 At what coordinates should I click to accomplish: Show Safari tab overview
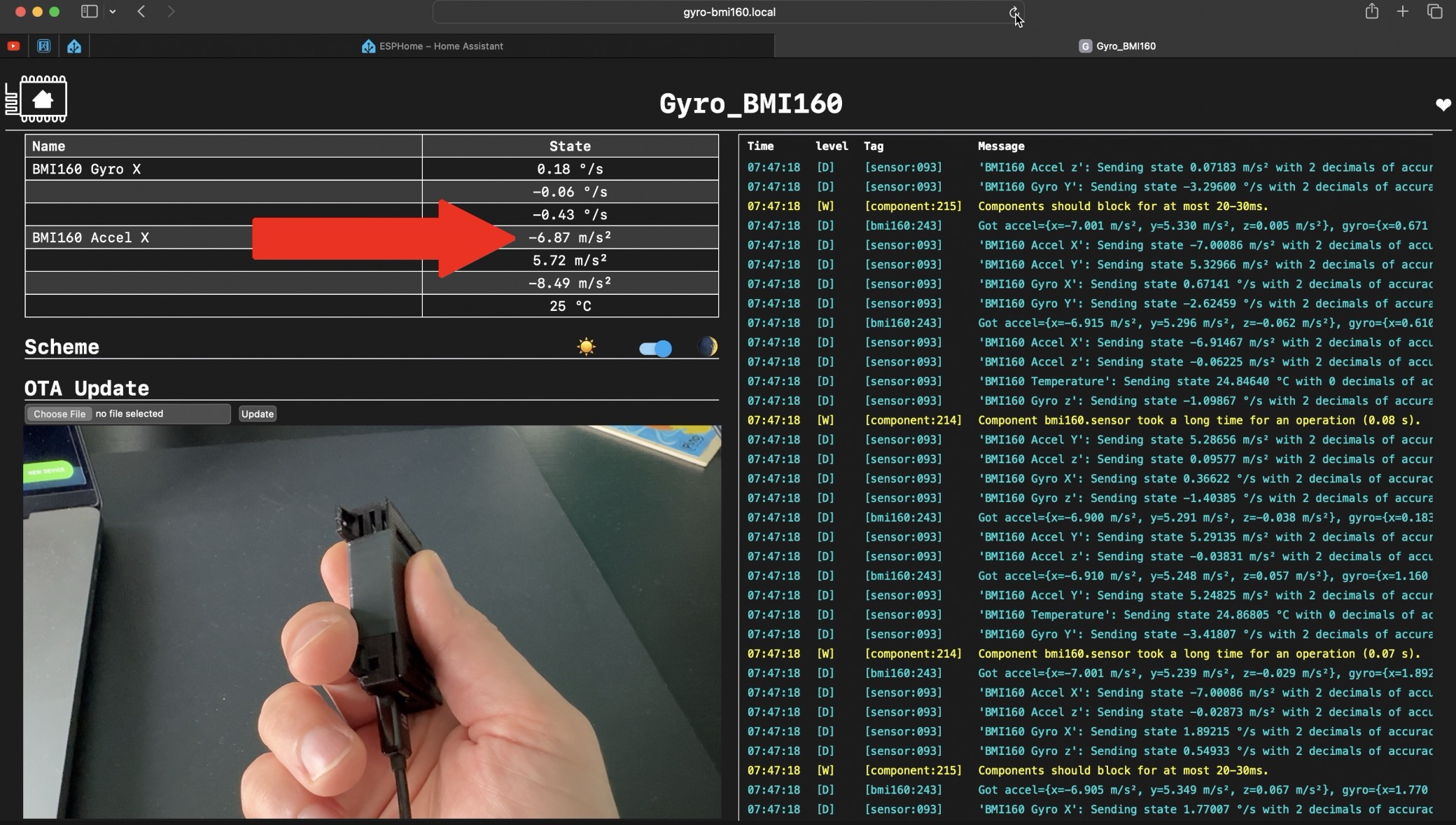click(1434, 11)
